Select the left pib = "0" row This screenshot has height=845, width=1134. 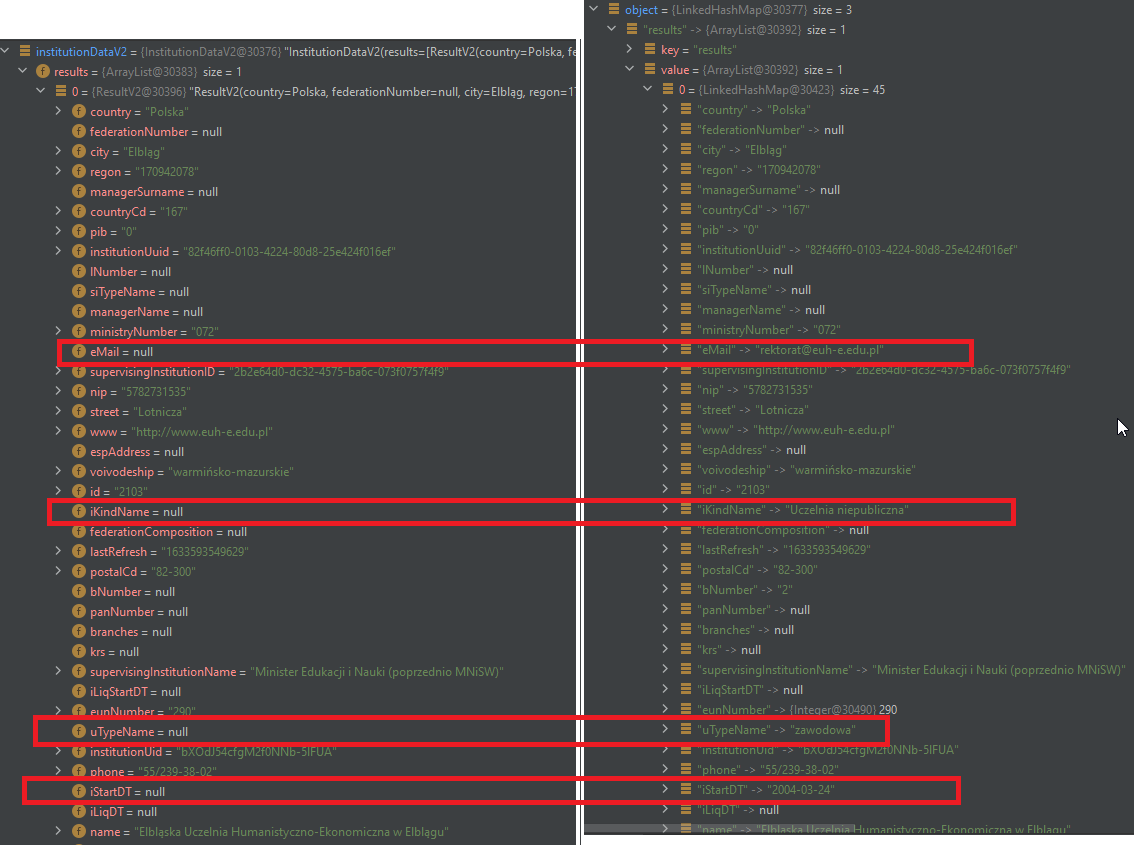click(289, 232)
